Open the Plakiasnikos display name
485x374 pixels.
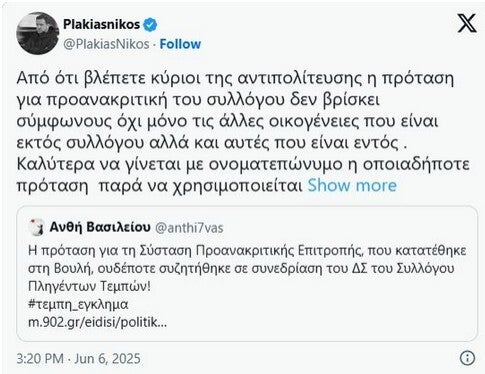point(102,24)
